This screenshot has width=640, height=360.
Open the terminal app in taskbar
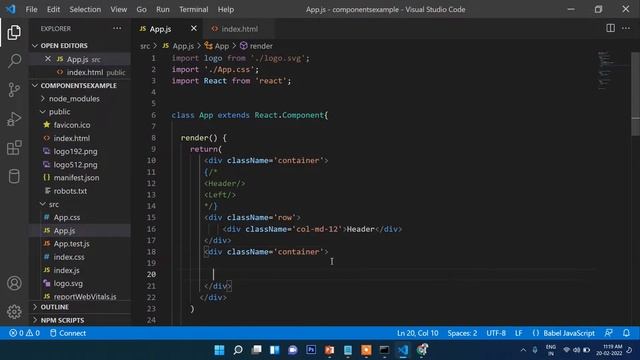[x=384, y=350]
